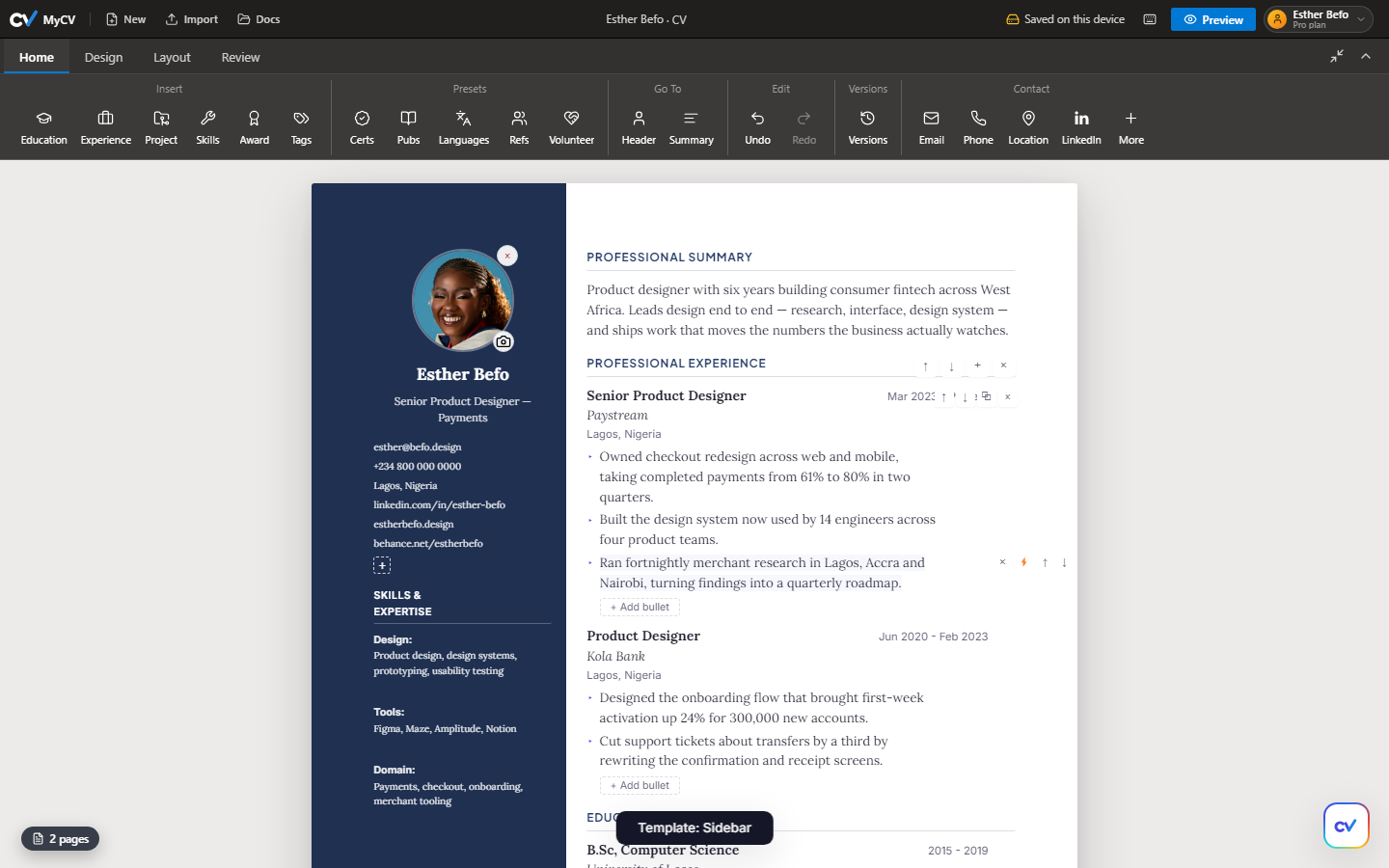This screenshot has width=1389, height=868.
Task: Insert a Project section
Action: pos(161,127)
